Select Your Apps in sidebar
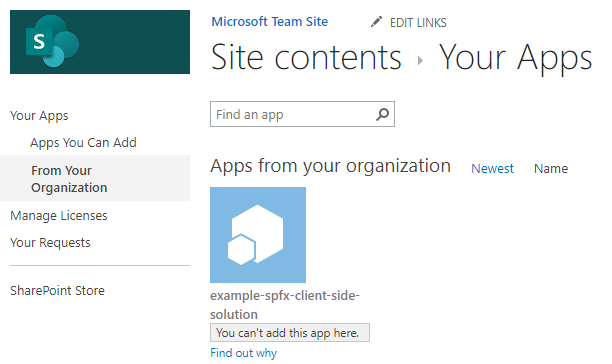The height and width of the screenshot is (364, 612). (x=39, y=115)
